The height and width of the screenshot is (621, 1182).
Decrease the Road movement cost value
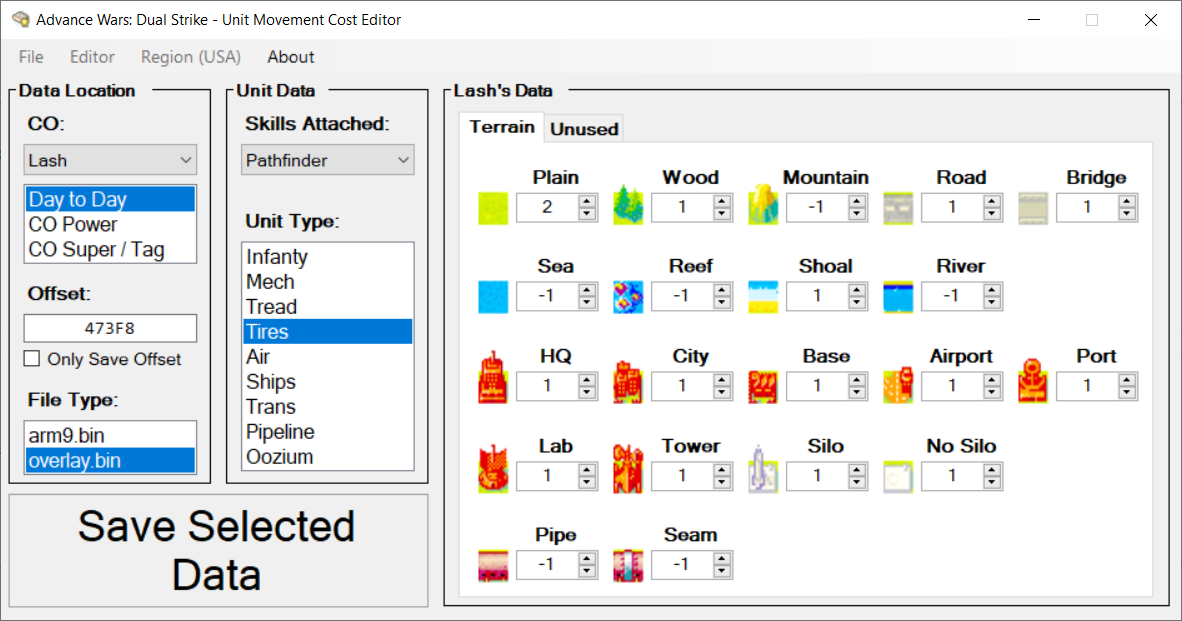click(992, 213)
